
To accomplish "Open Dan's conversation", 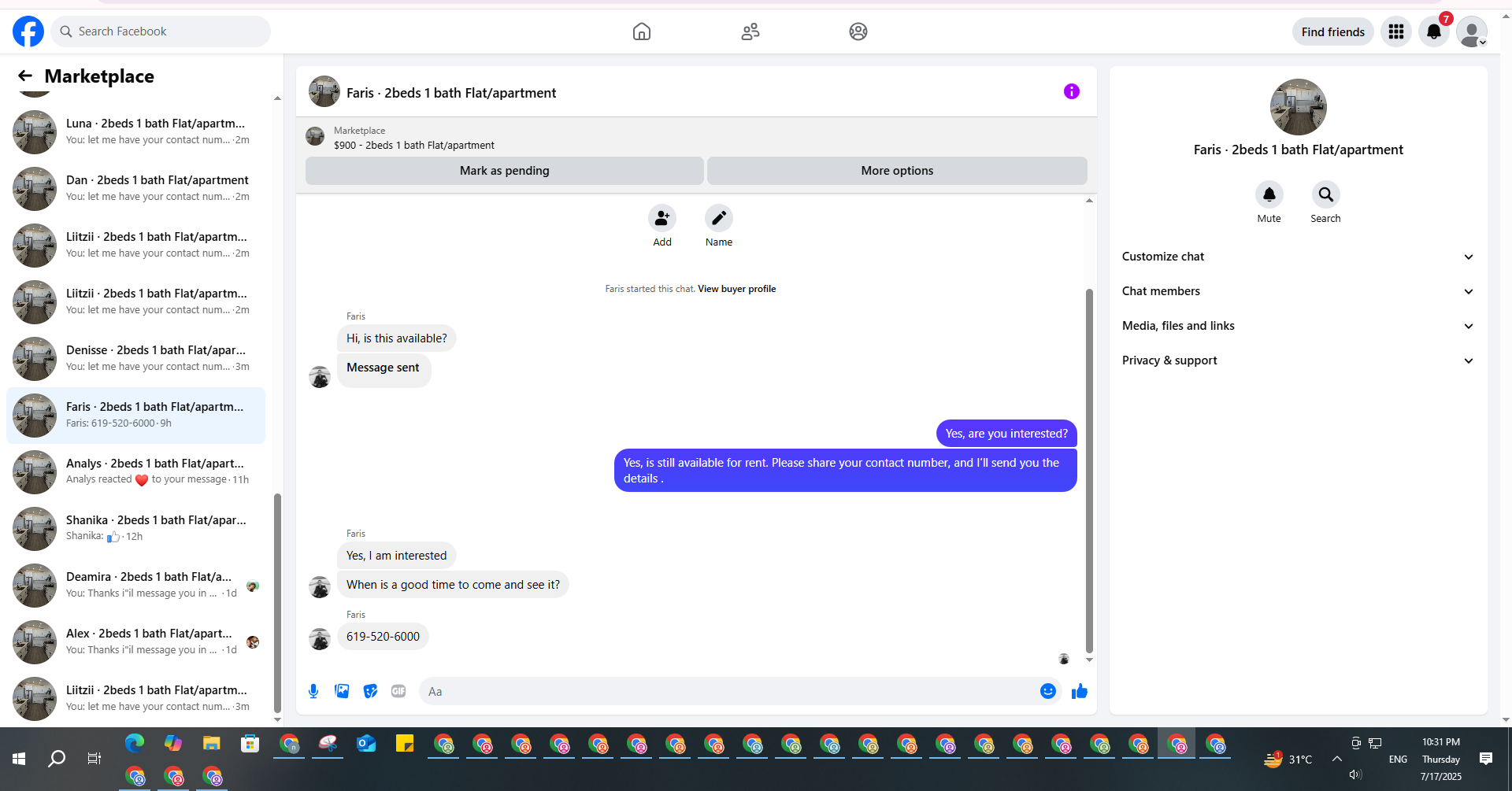I will click(x=135, y=189).
